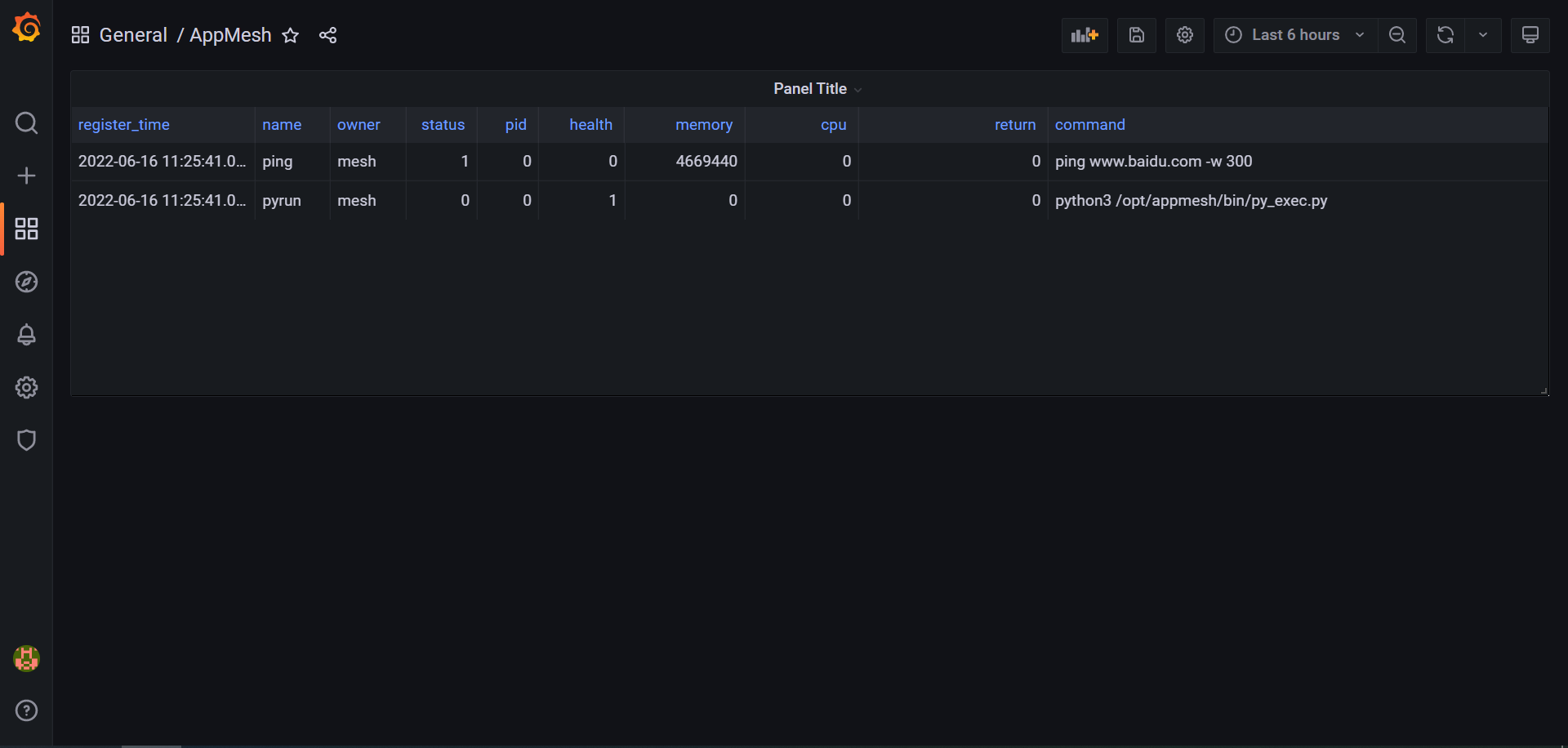The image size is (1568, 748).
Task: Open the Search dashboards icon
Action: tap(26, 123)
